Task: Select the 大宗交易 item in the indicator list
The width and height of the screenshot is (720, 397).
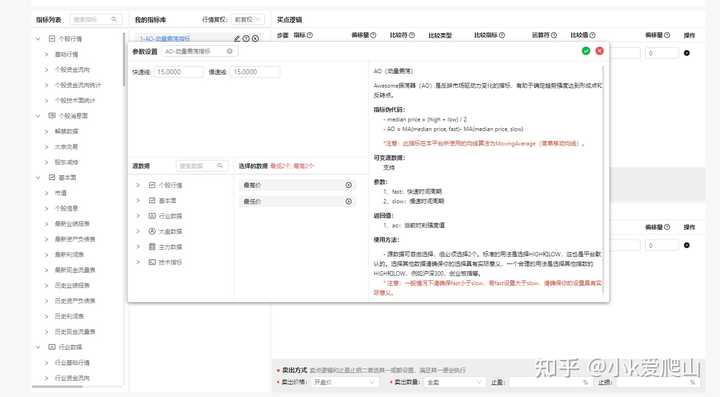Action: [66, 147]
